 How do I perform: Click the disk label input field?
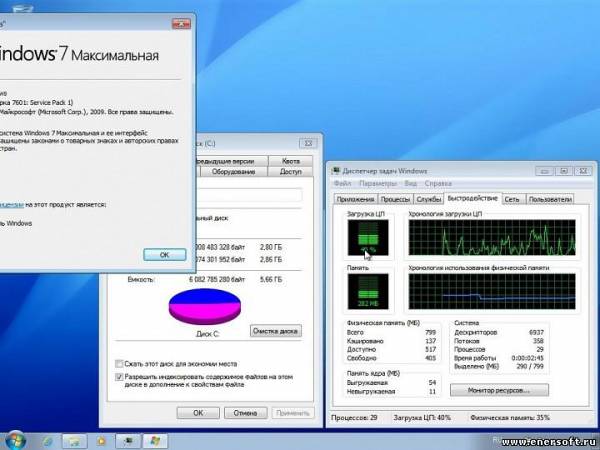[x=249, y=196]
